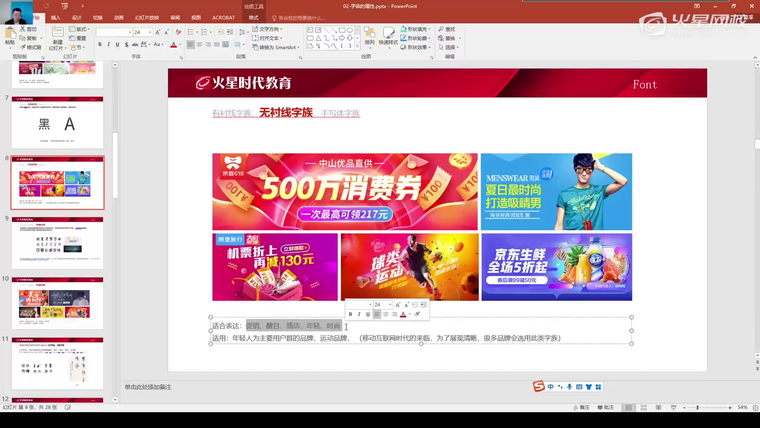Click the Sogou input method icon
The image size is (760, 428).
tap(538, 387)
